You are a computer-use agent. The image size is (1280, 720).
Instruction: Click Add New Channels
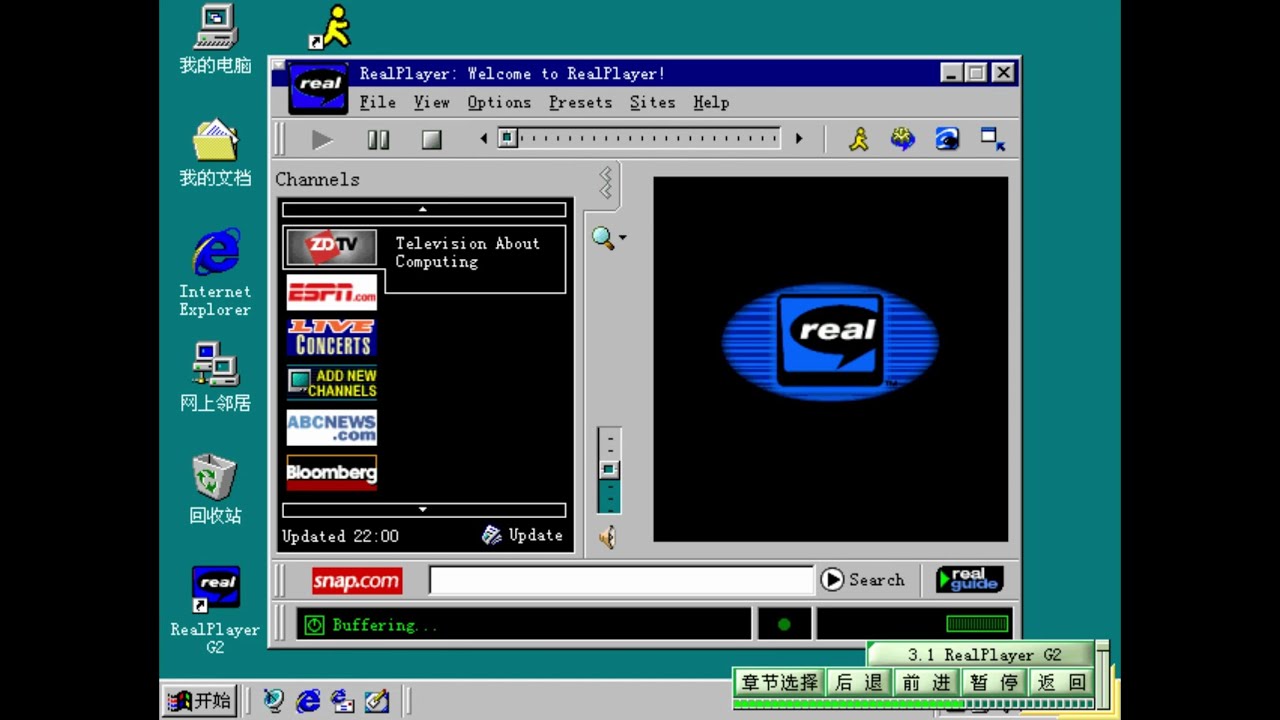331,383
